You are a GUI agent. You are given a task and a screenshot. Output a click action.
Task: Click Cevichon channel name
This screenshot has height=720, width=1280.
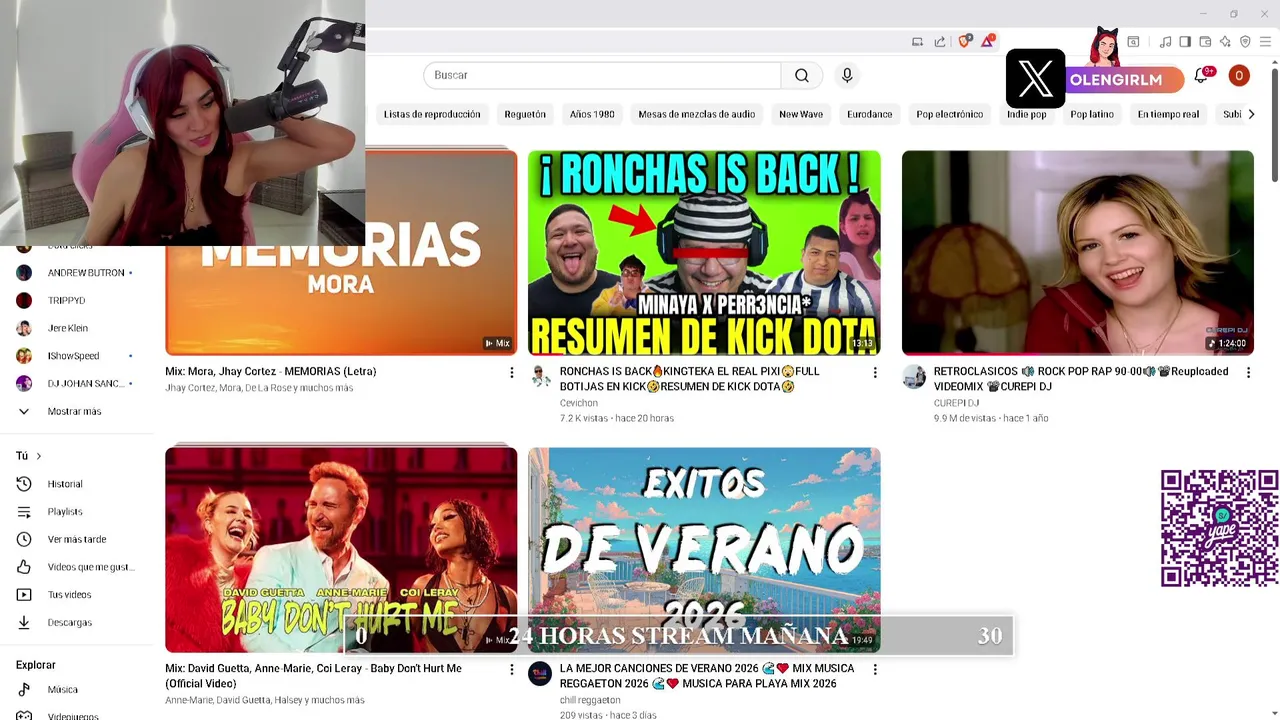coord(579,403)
